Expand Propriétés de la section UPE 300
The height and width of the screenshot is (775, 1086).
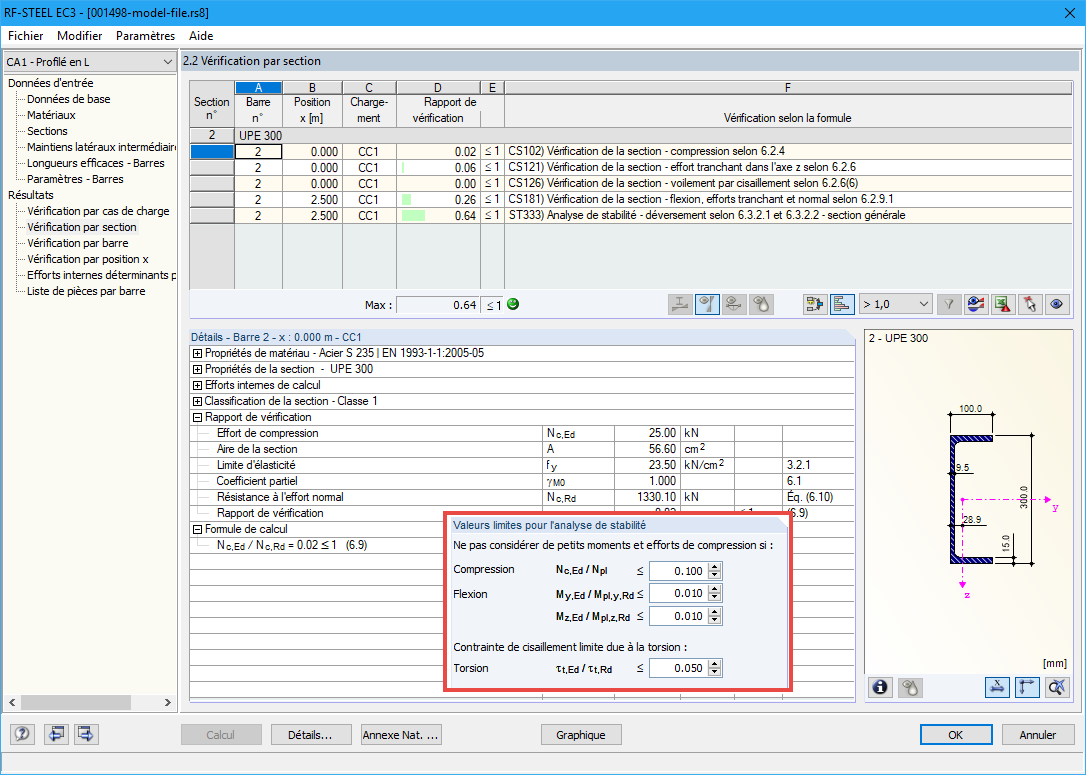pyautogui.click(x=197, y=369)
